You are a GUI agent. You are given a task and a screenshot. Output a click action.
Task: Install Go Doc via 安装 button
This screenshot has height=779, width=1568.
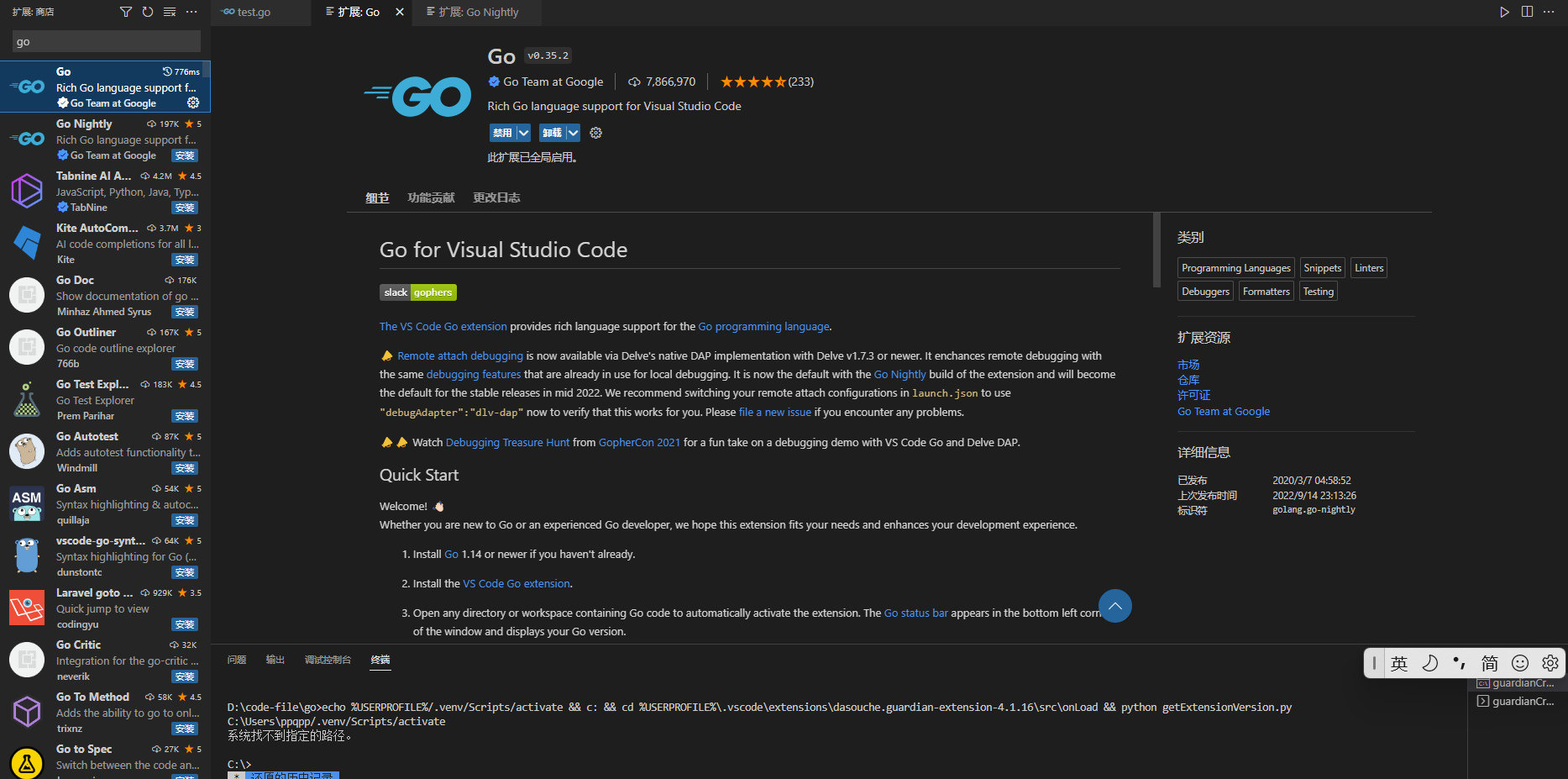point(185,312)
